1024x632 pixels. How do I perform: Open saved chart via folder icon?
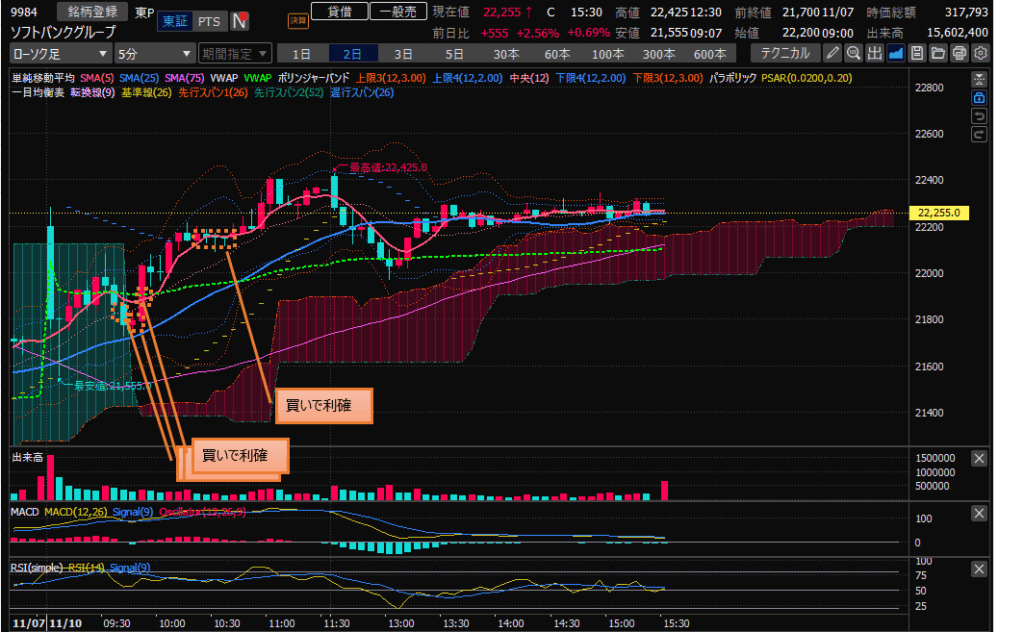[938, 53]
